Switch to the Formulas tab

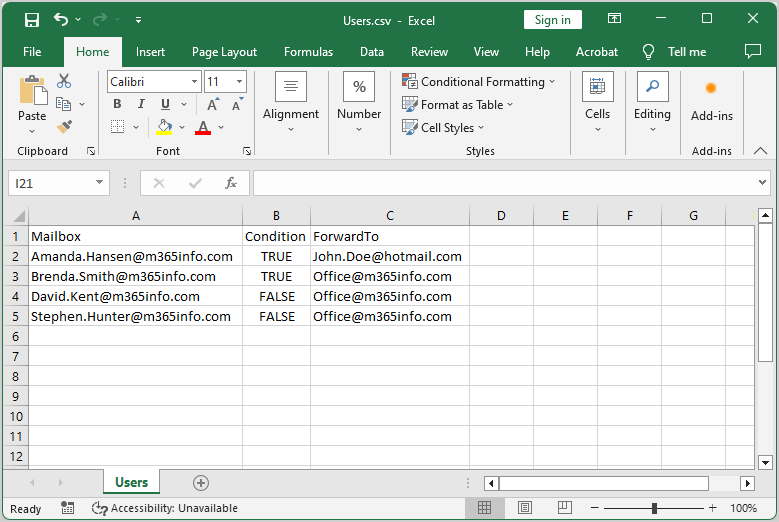pos(308,52)
